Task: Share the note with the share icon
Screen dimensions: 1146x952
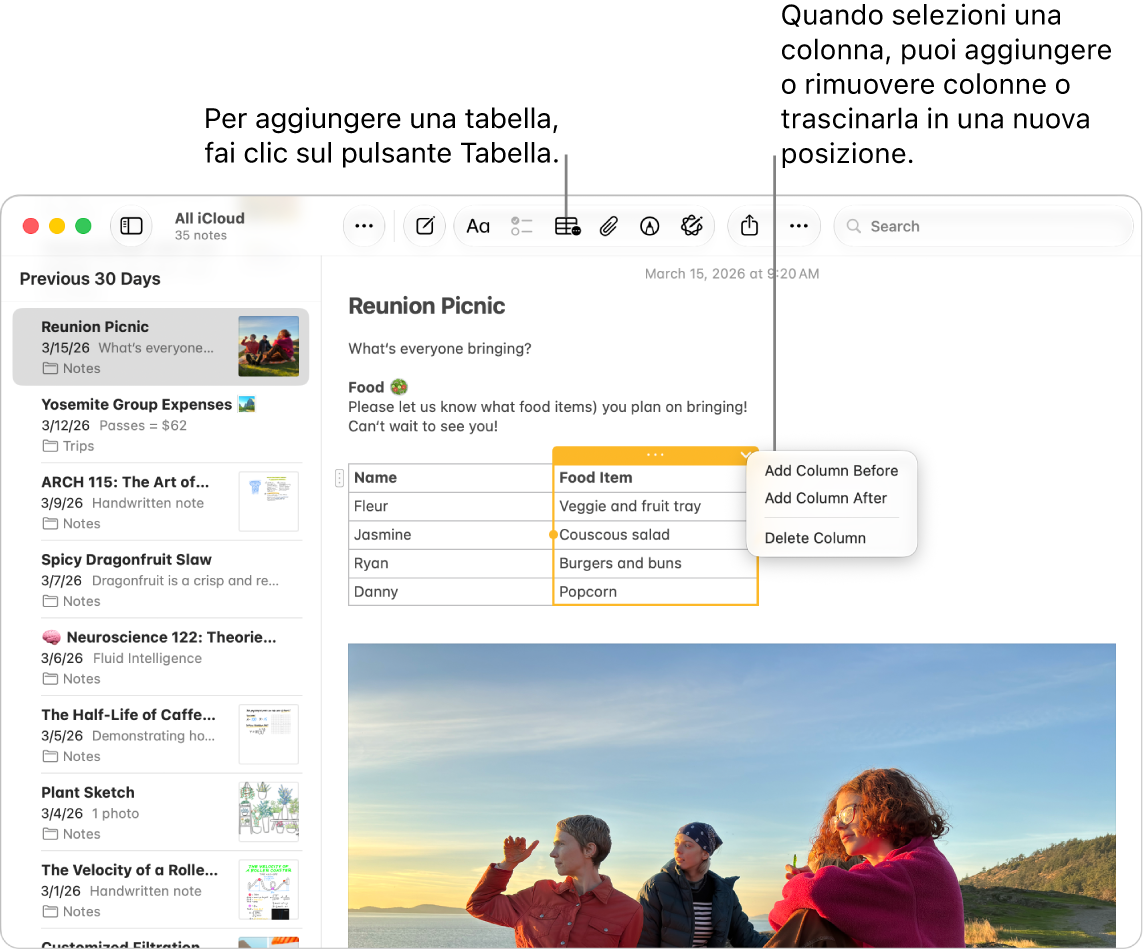Action: click(x=749, y=226)
